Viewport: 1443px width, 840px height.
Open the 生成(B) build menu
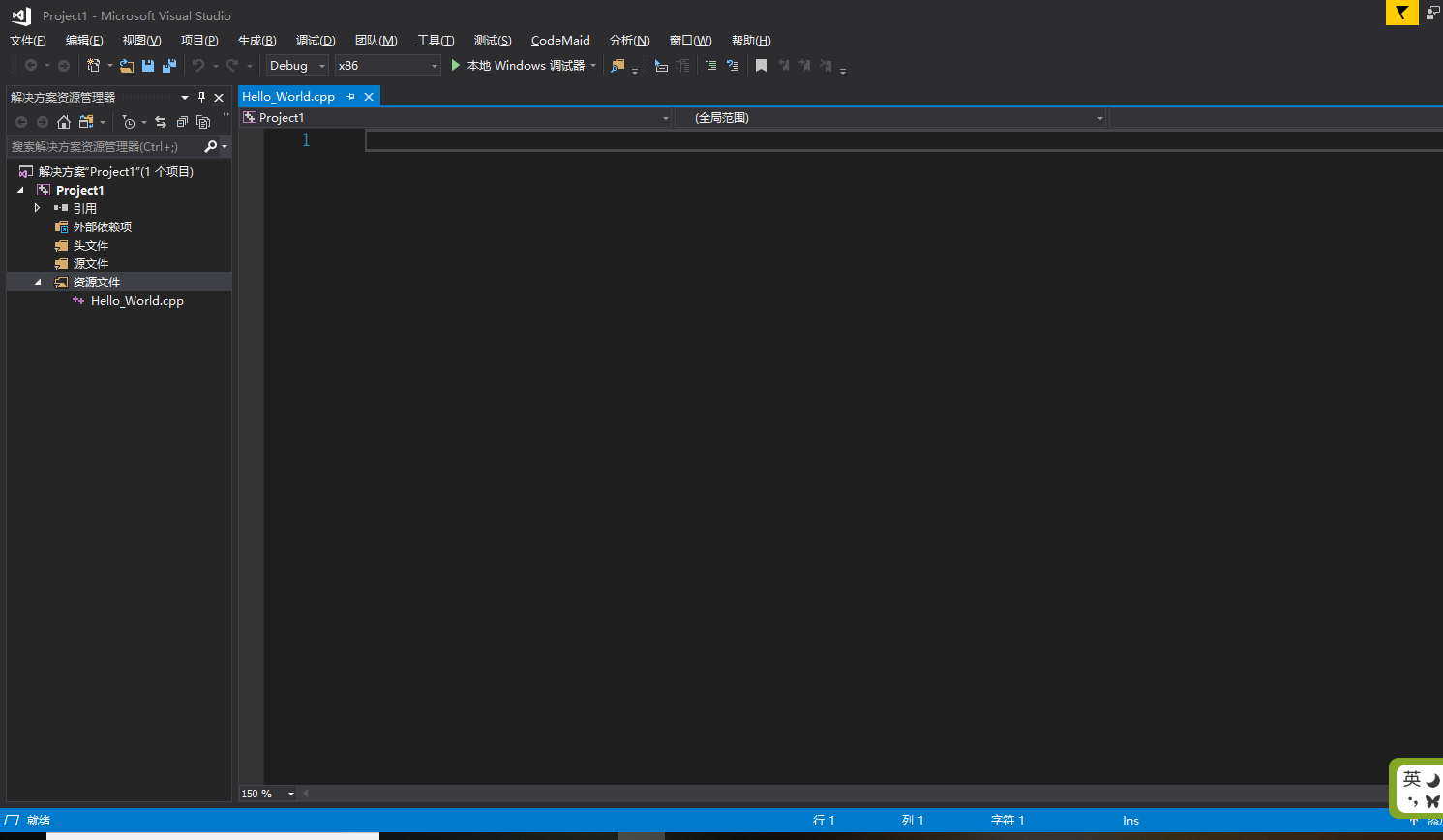pyautogui.click(x=257, y=41)
